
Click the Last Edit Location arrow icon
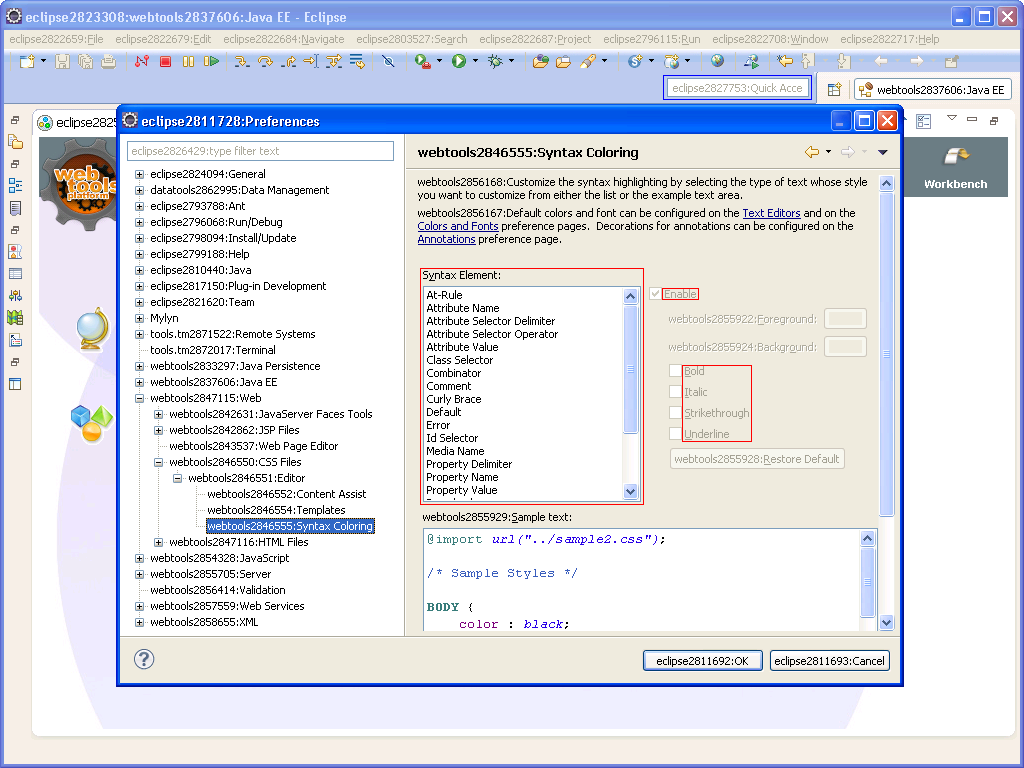(784, 61)
